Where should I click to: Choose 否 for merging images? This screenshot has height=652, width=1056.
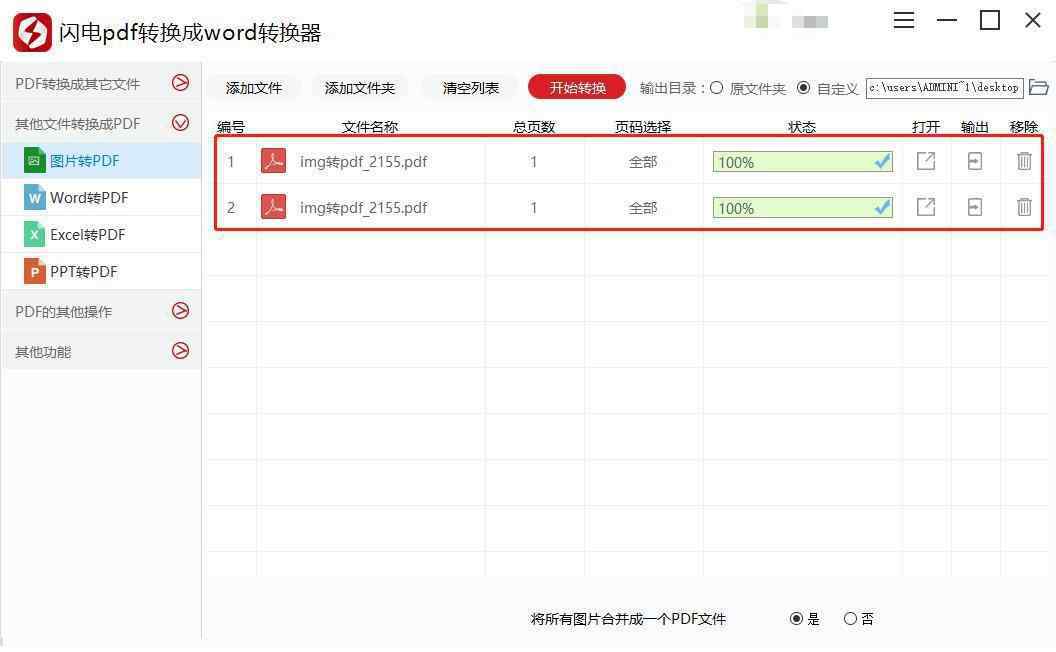point(850,618)
